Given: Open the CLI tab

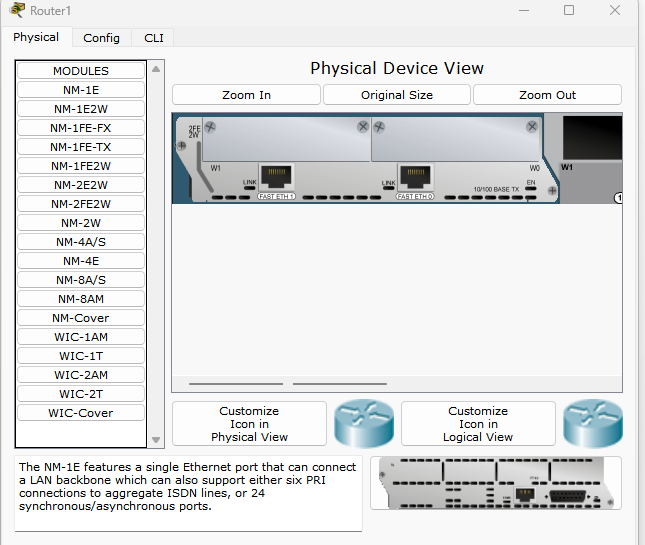Looking at the screenshot, I should pyautogui.click(x=154, y=38).
